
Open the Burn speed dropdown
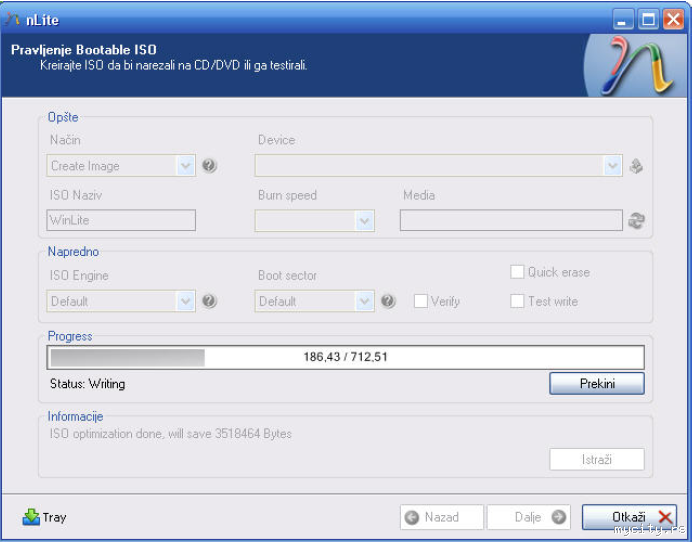pos(314,220)
